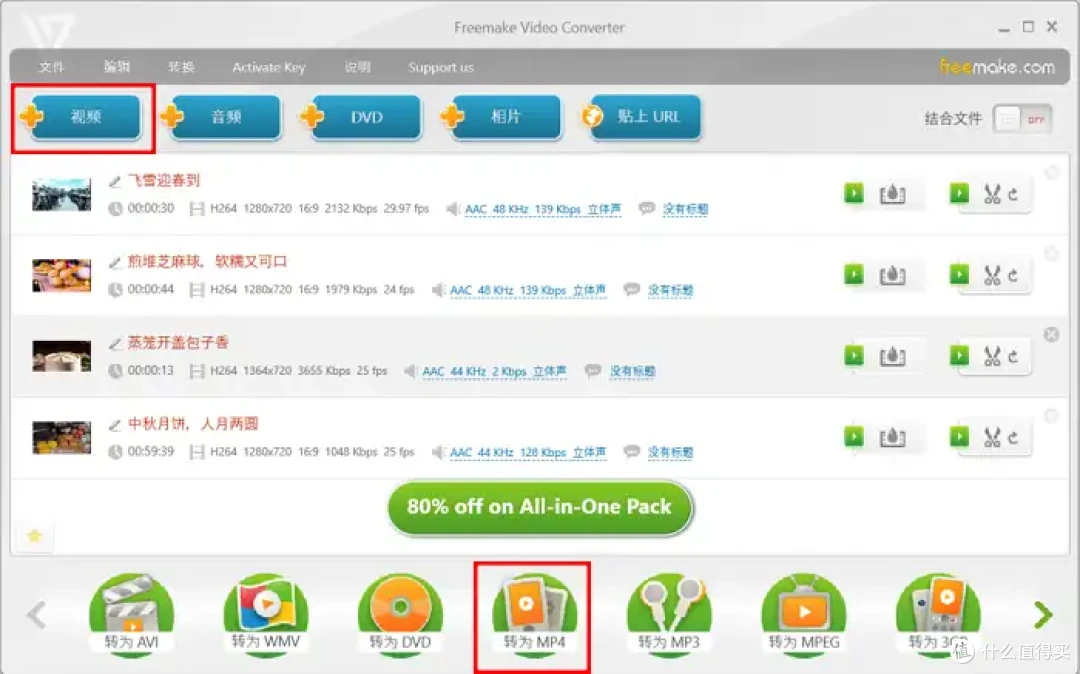Choose 转为 WMV output format
This screenshot has width=1080, height=674.
[x=266, y=615]
